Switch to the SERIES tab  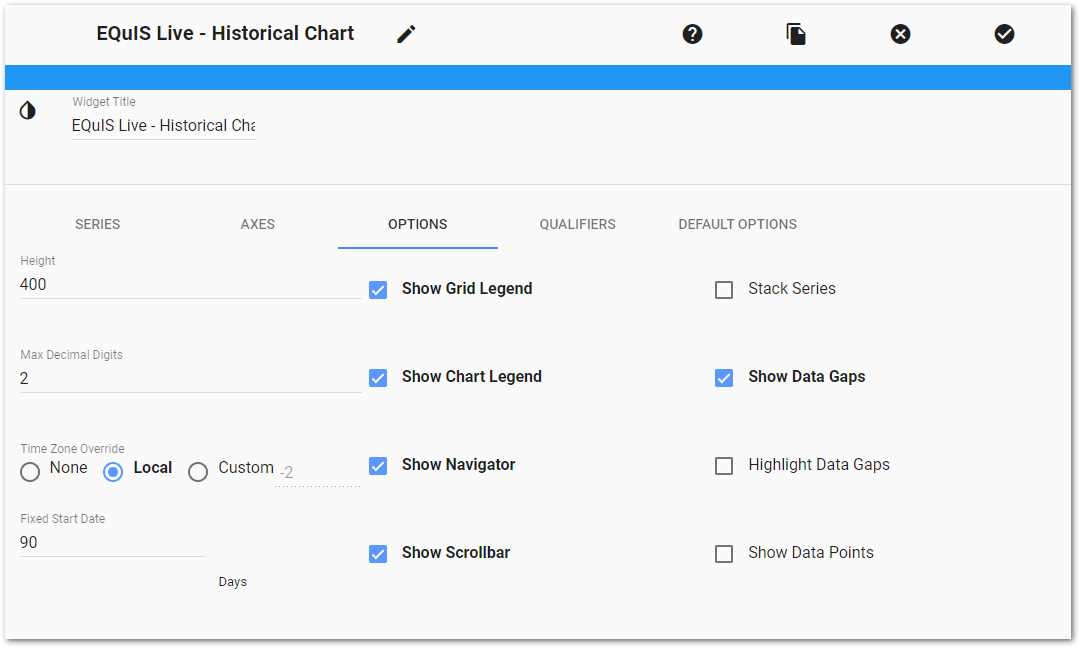[97, 224]
